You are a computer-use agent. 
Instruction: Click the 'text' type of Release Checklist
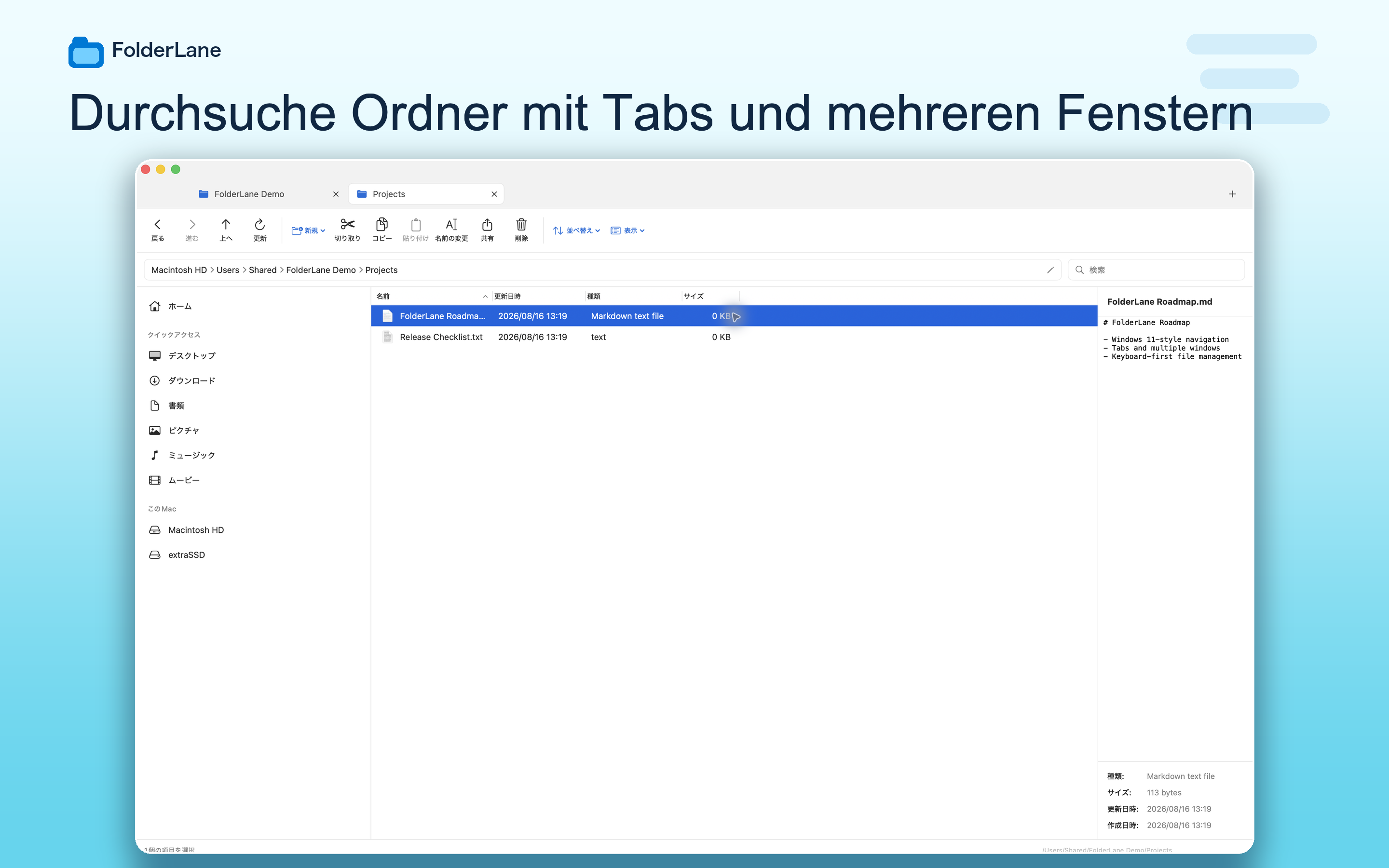click(x=598, y=337)
